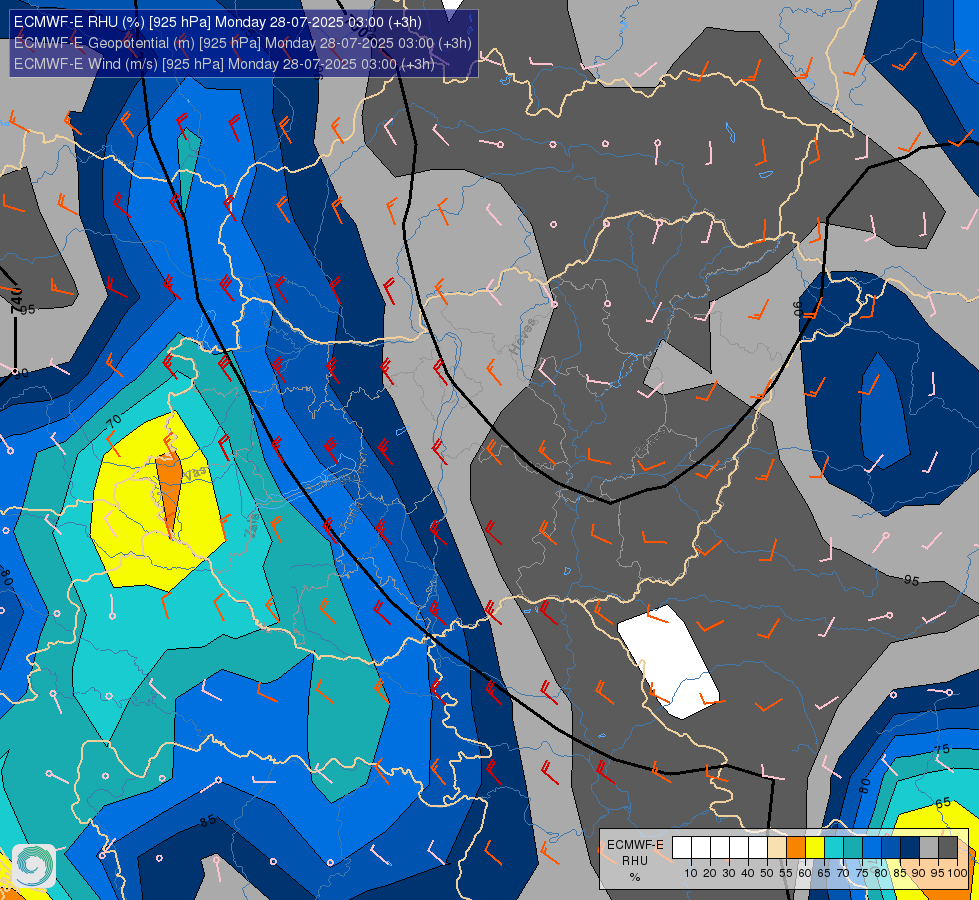Select the ECMWF-E RHU (%) title line
The width and height of the screenshot is (979, 900).
218,22
